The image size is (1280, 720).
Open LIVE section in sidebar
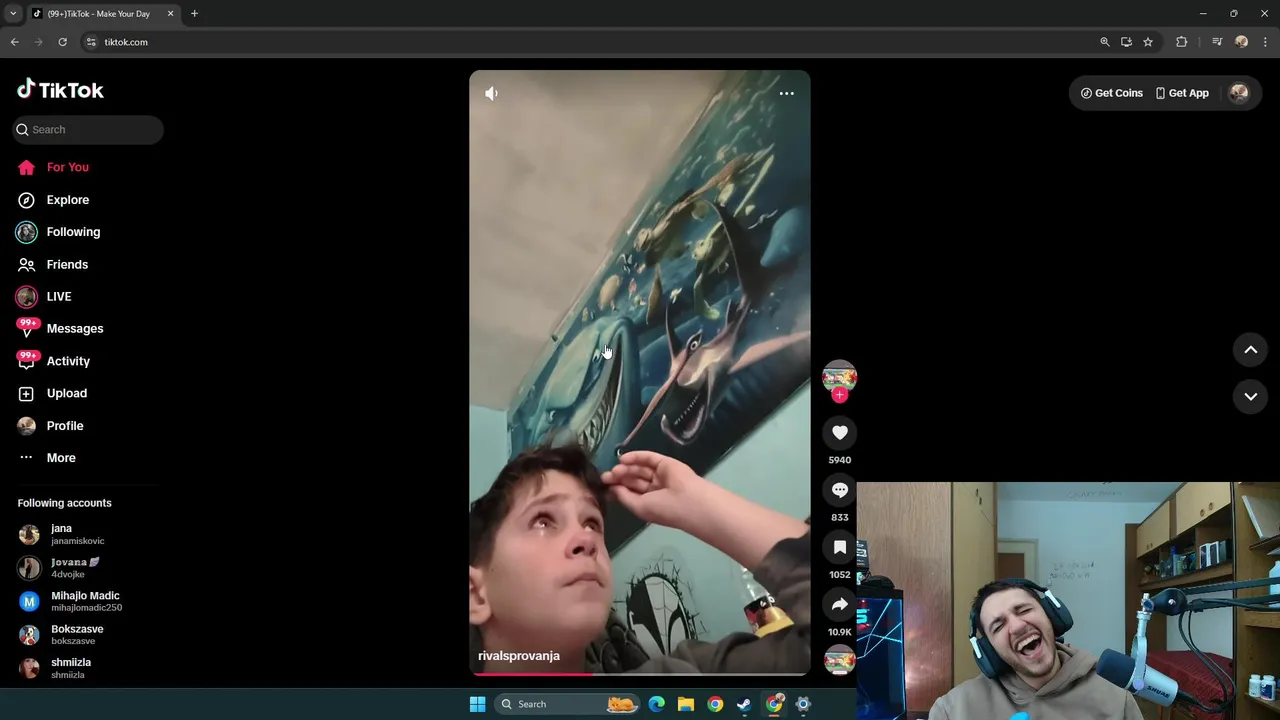(x=59, y=297)
